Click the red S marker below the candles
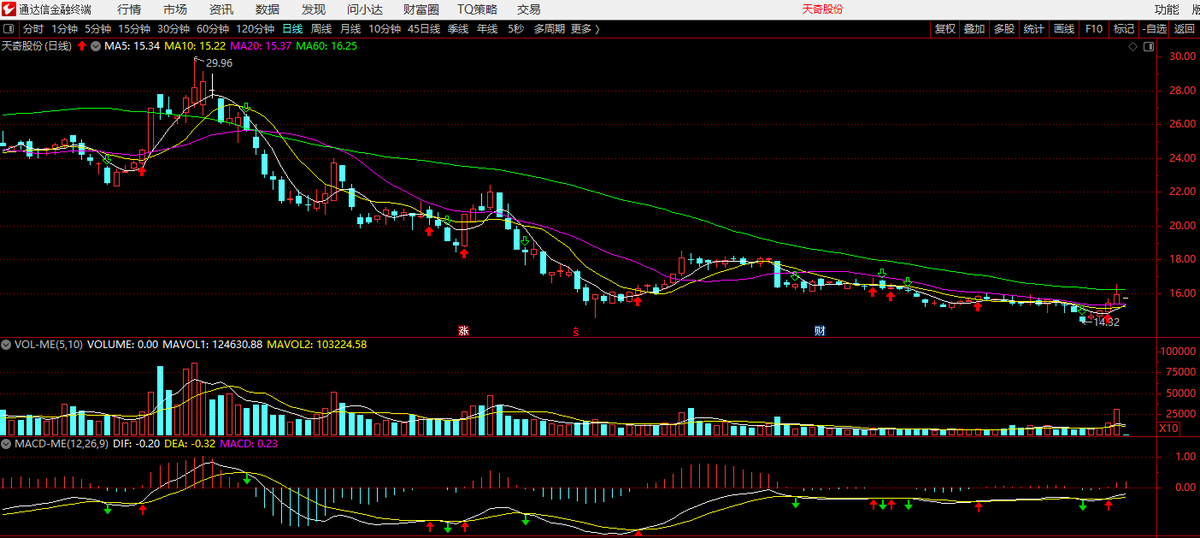The height and width of the screenshot is (538, 1200). [576, 330]
